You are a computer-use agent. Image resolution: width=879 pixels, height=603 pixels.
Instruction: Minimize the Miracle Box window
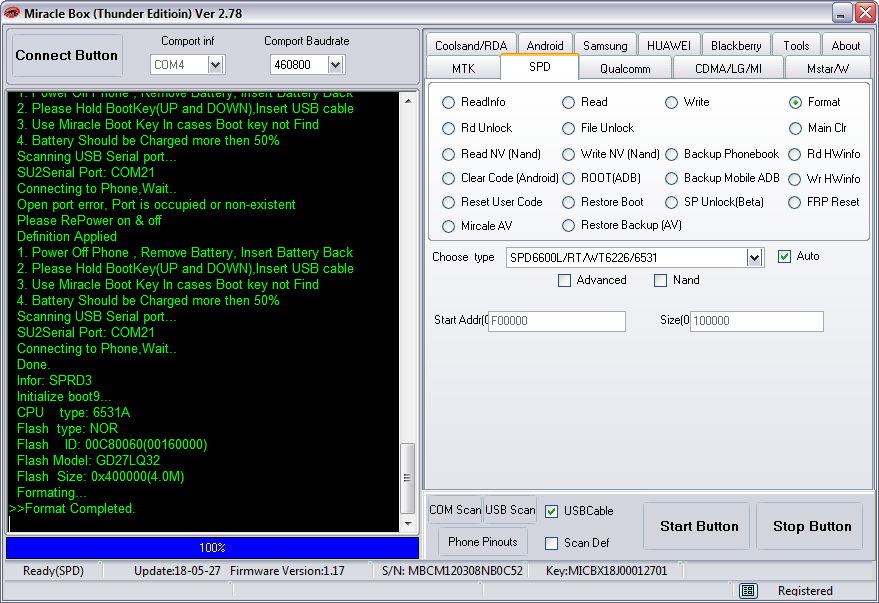click(x=841, y=13)
